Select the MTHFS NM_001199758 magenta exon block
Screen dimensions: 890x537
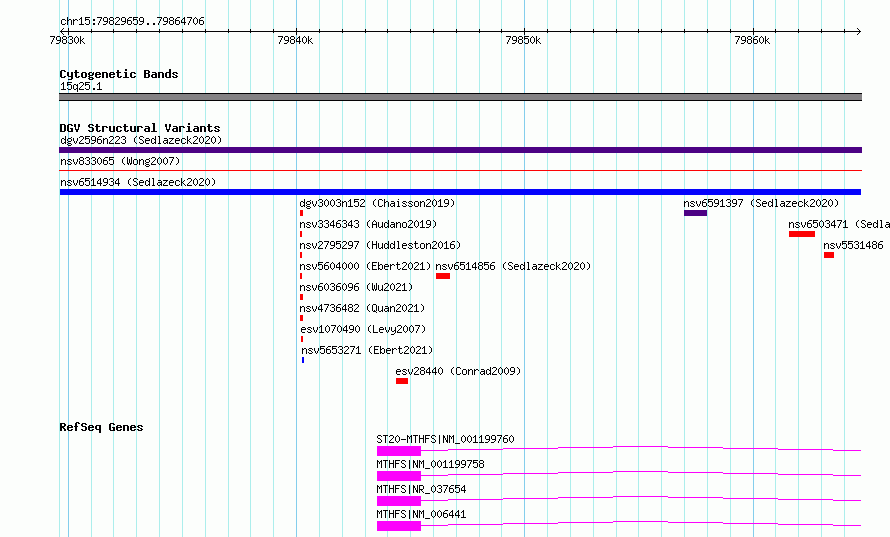pyautogui.click(x=399, y=476)
